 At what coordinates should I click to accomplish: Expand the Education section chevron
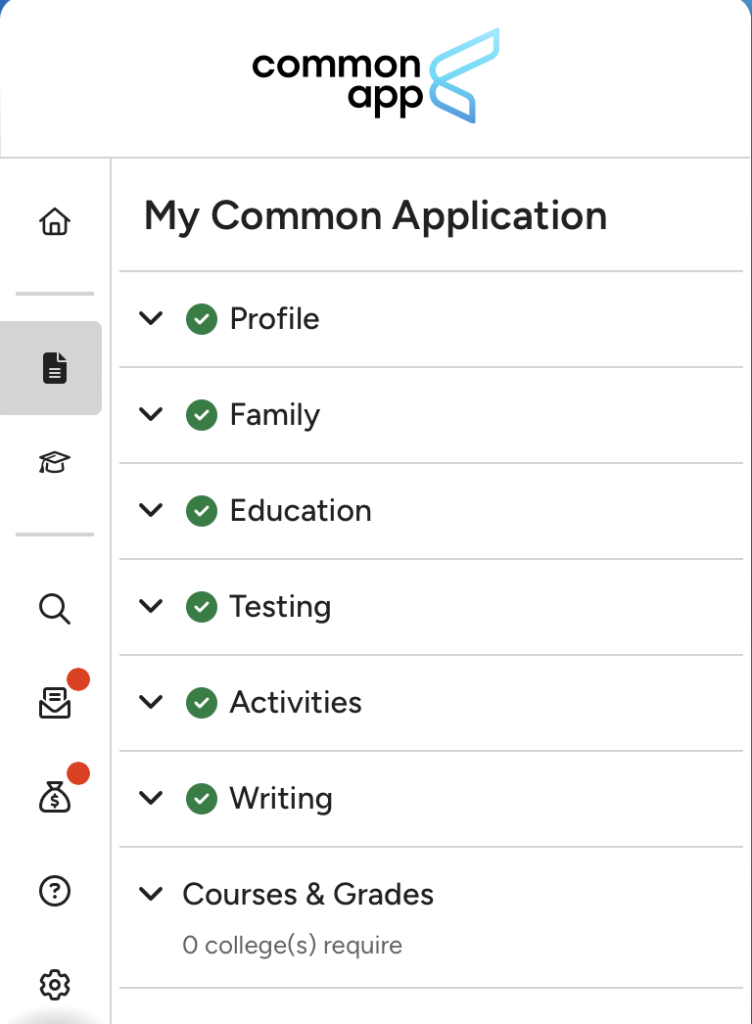tap(151, 511)
